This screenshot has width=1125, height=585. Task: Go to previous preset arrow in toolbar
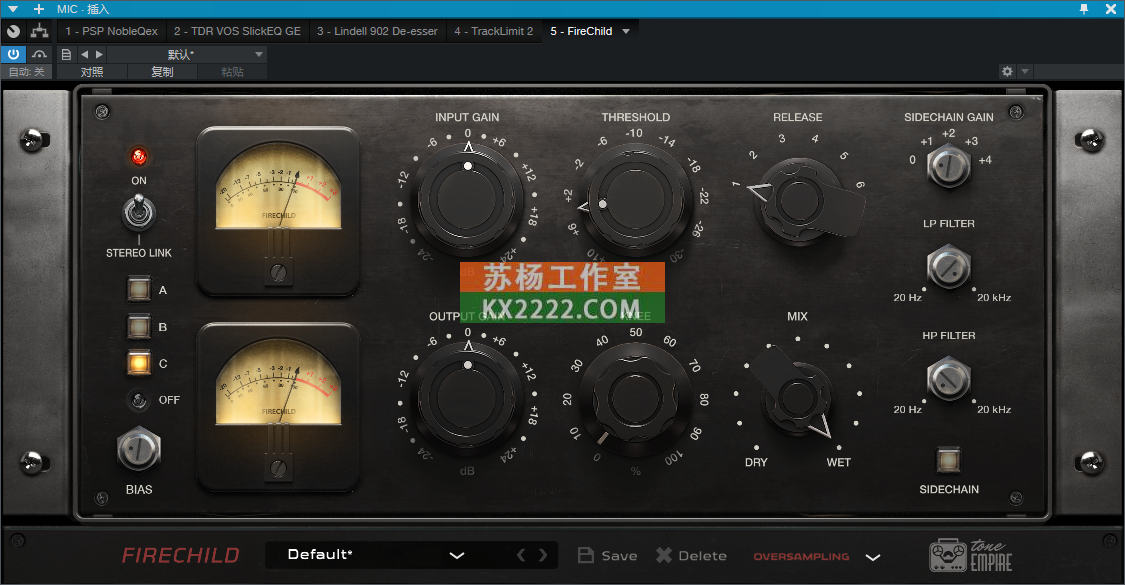[x=85, y=55]
